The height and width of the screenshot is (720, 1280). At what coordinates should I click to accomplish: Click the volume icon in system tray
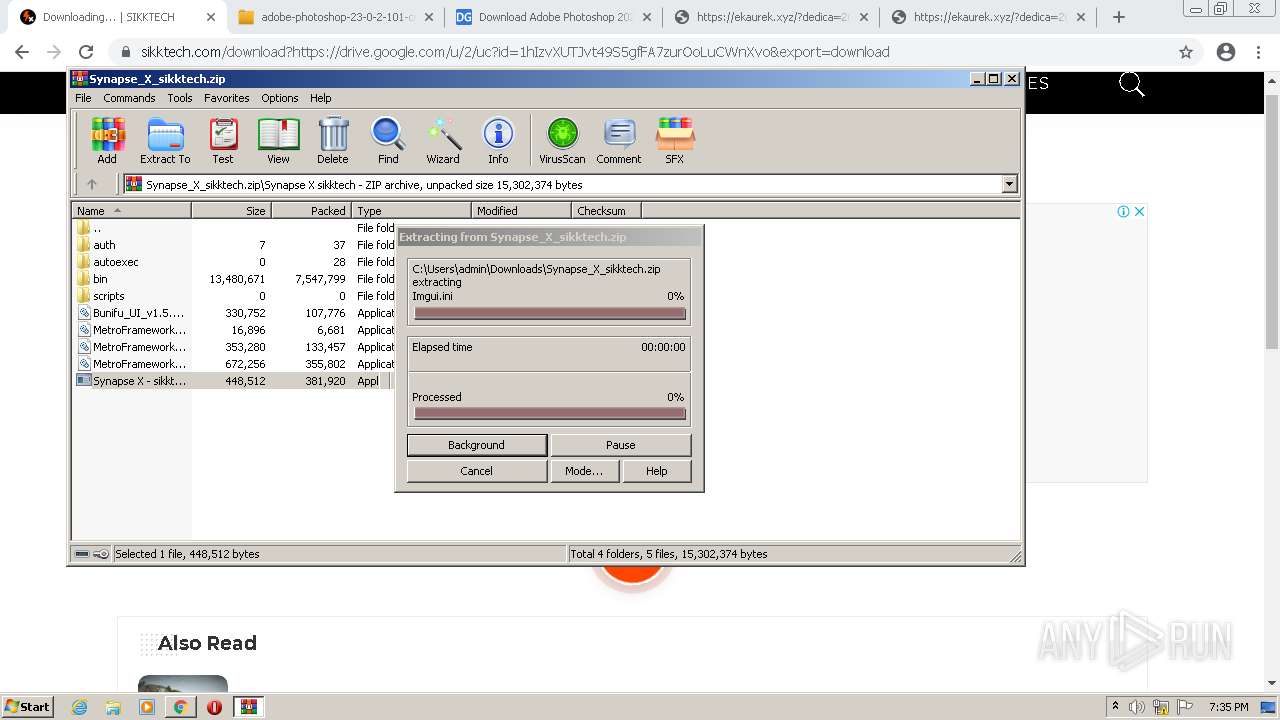point(1137,707)
